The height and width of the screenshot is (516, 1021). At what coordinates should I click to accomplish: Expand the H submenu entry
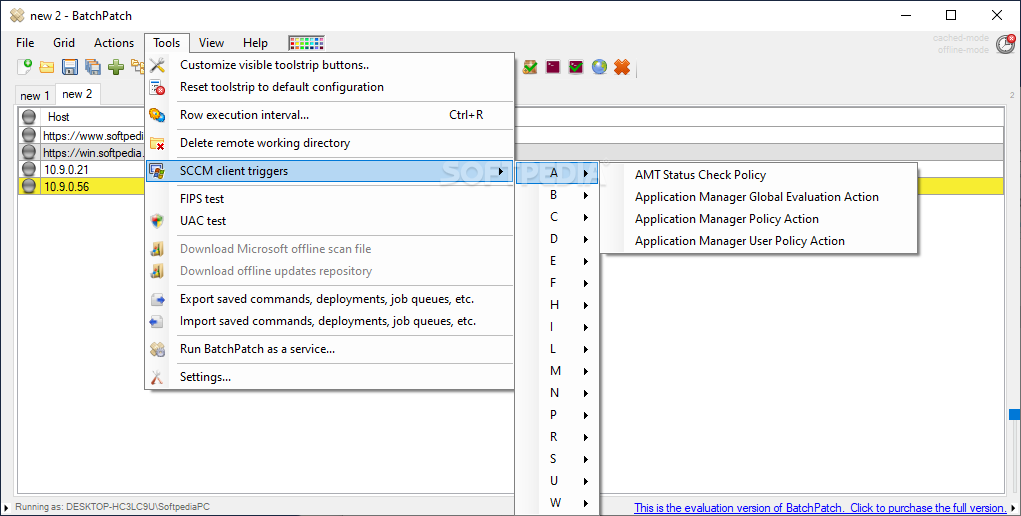coord(557,305)
